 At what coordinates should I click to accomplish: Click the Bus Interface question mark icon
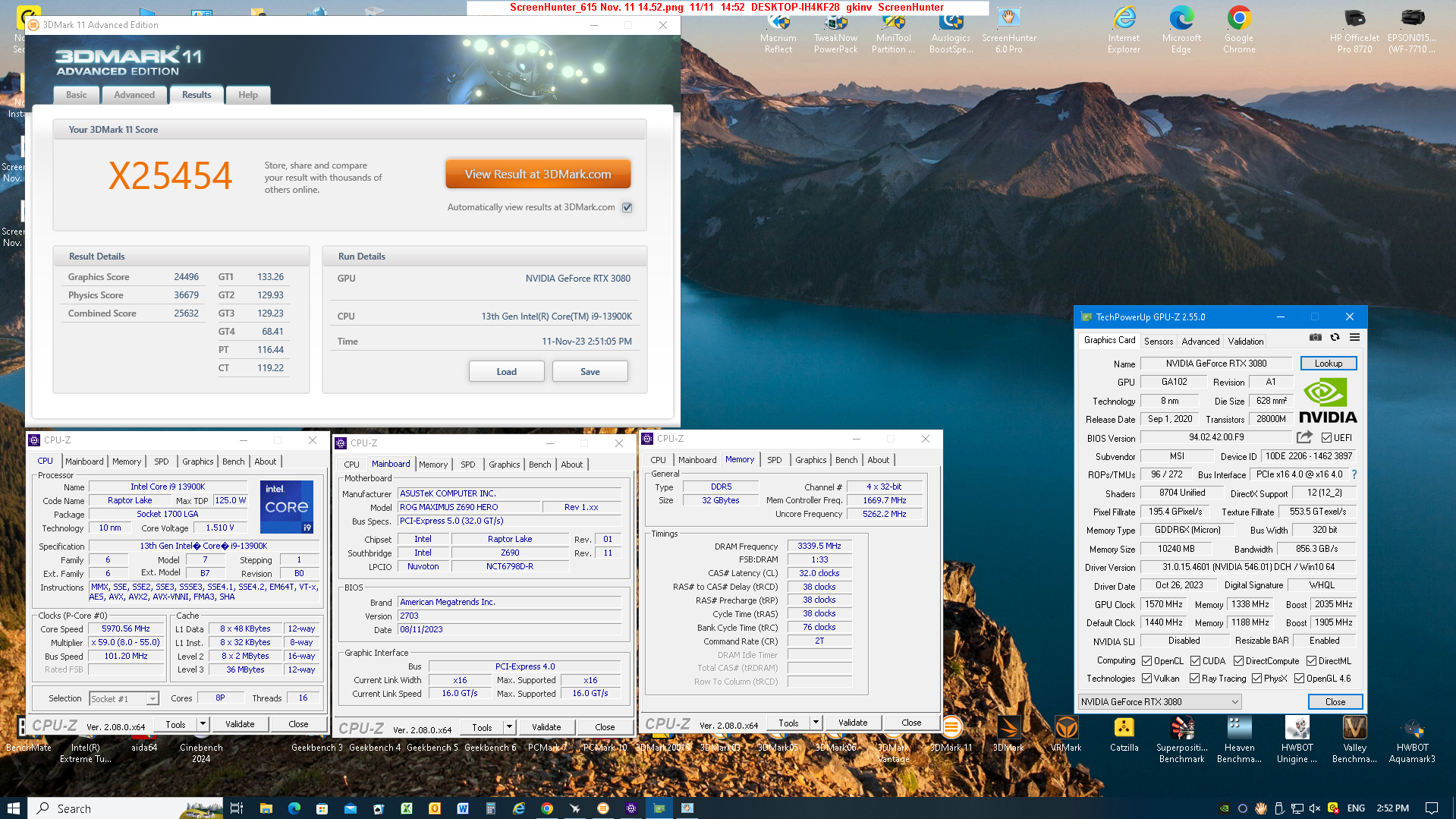[1354, 474]
